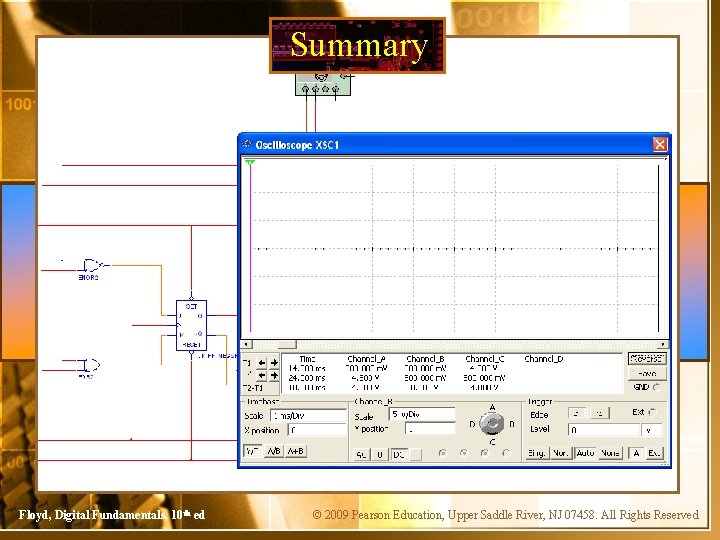Image resolution: width=720 pixels, height=540 pixels.
Task: Click the Channel_C column header in readout
Action: point(484,359)
